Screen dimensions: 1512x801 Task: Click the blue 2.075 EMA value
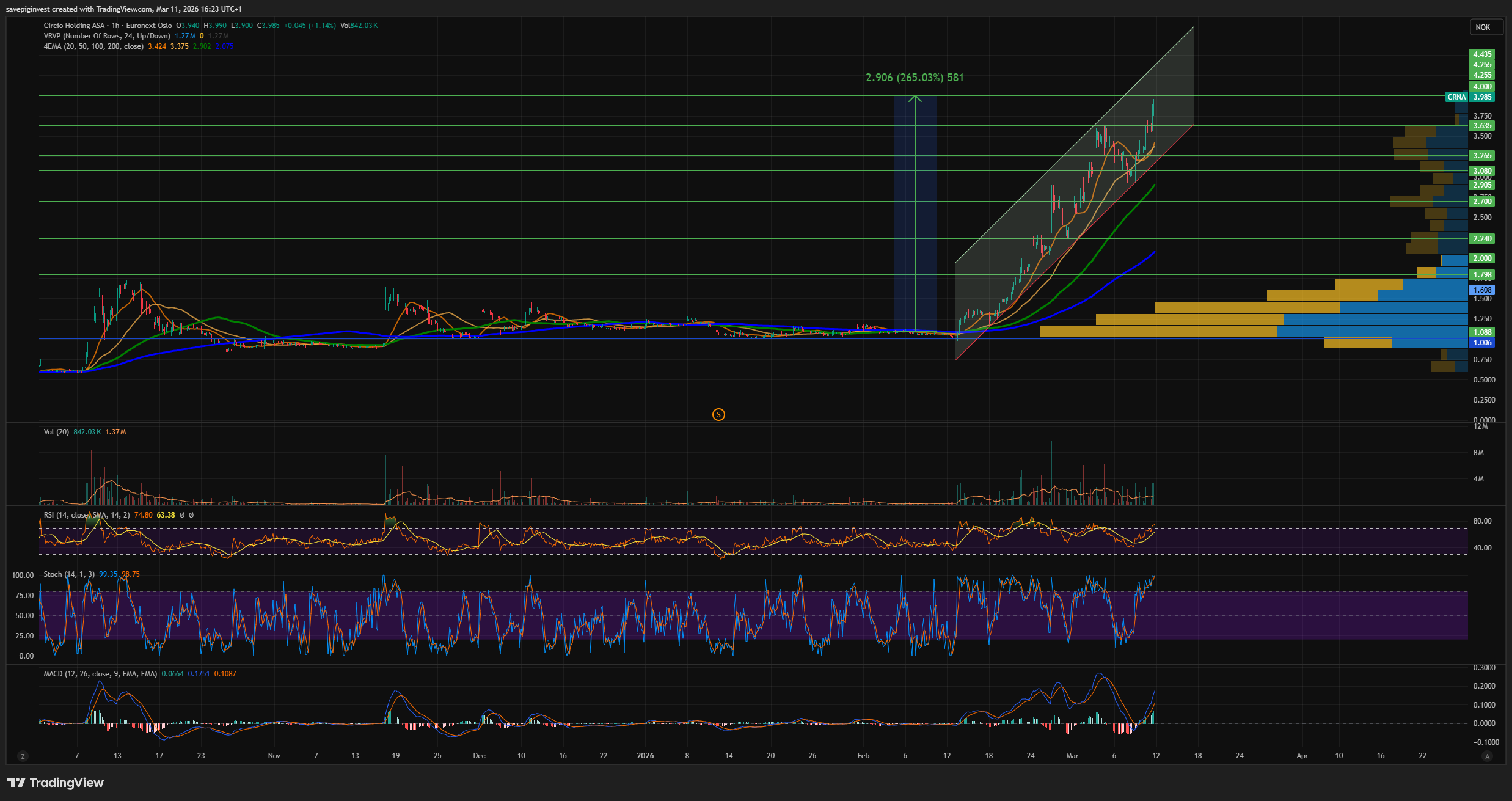pos(225,46)
